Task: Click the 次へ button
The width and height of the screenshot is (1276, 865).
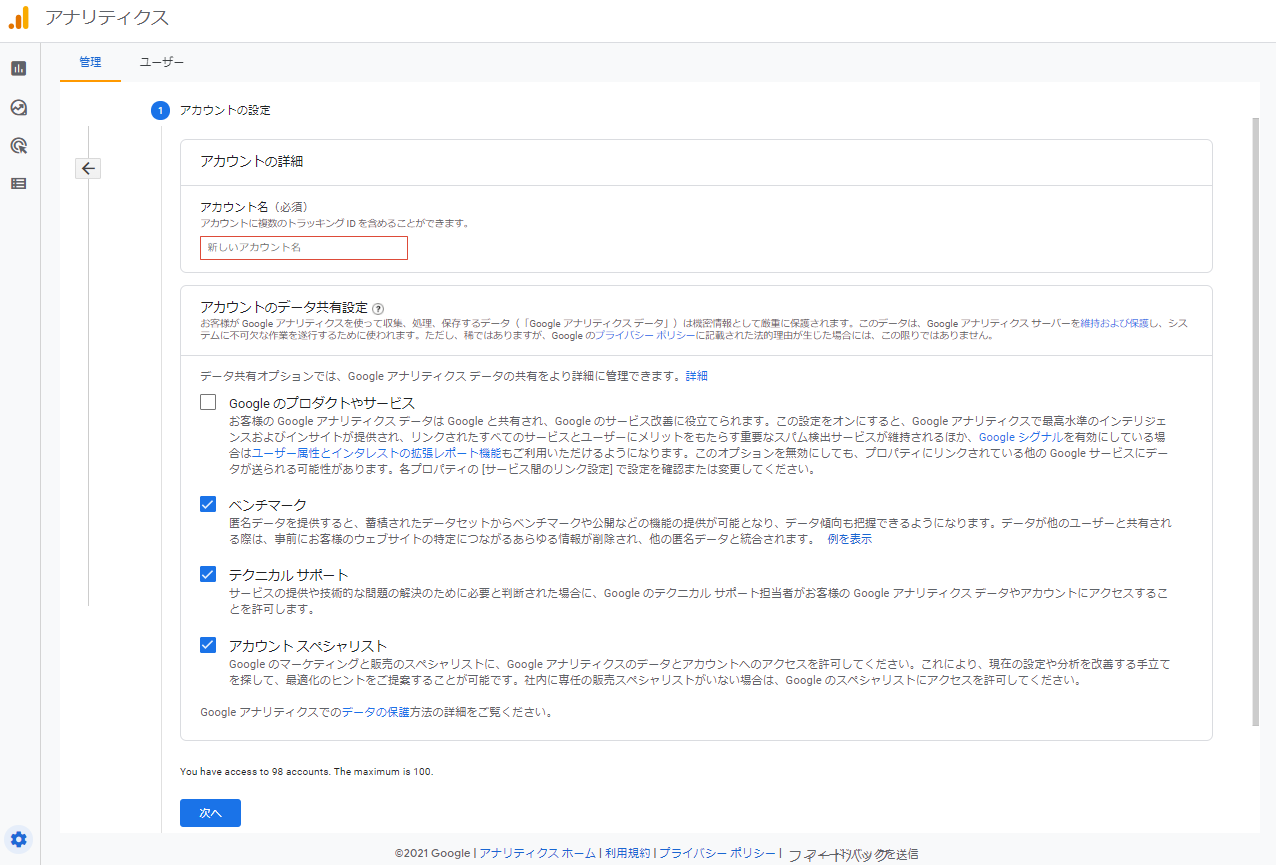Action: (210, 813)
